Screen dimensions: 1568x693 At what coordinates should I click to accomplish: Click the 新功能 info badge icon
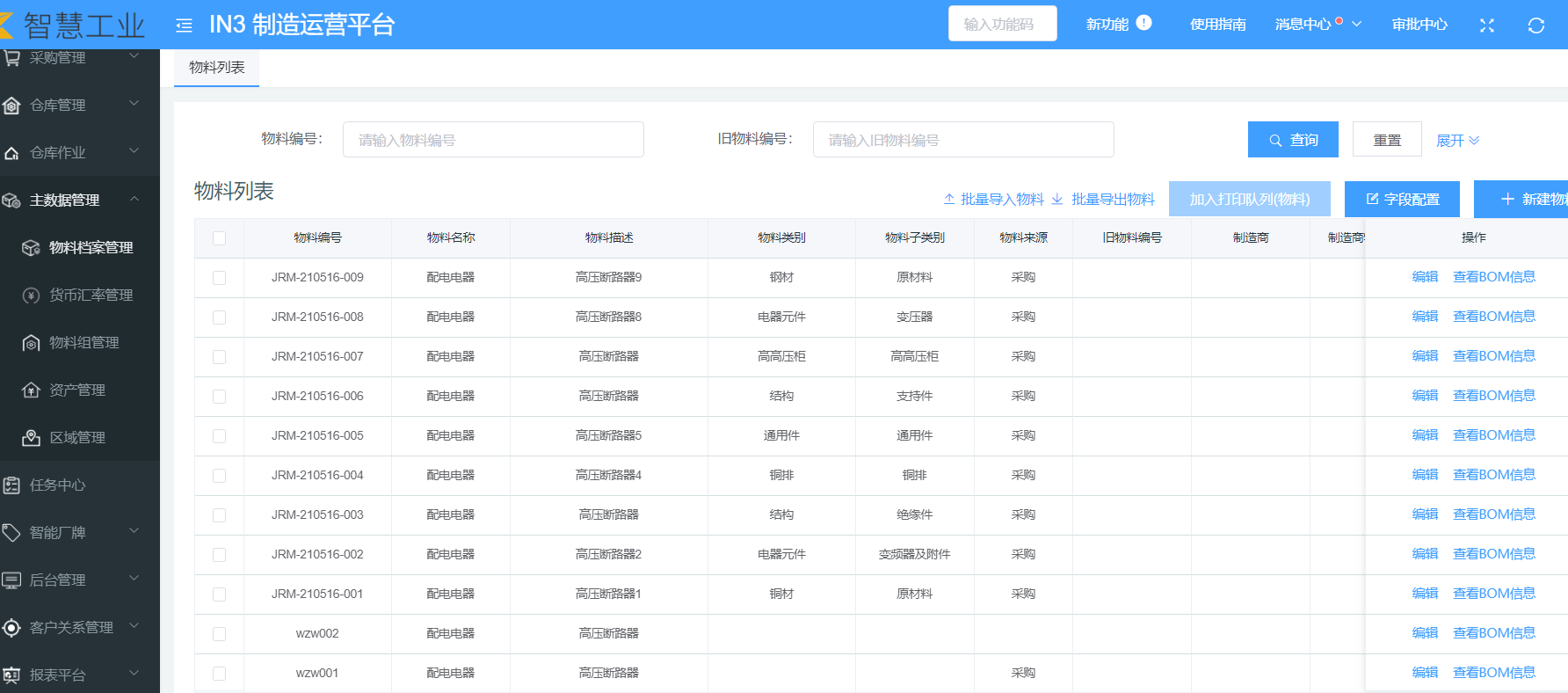click(x=1143, y=23)
